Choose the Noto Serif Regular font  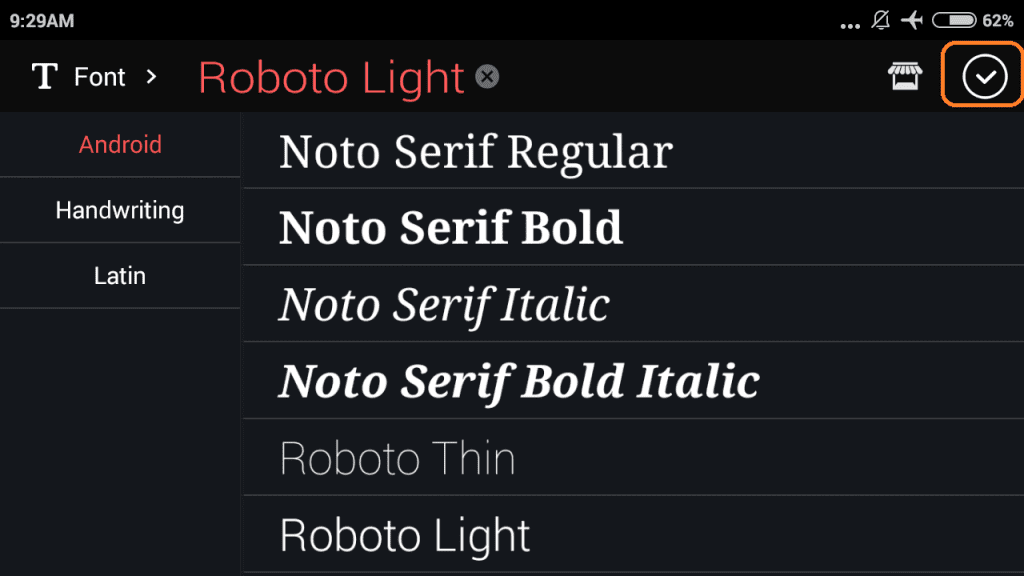[x=476, y=152]
